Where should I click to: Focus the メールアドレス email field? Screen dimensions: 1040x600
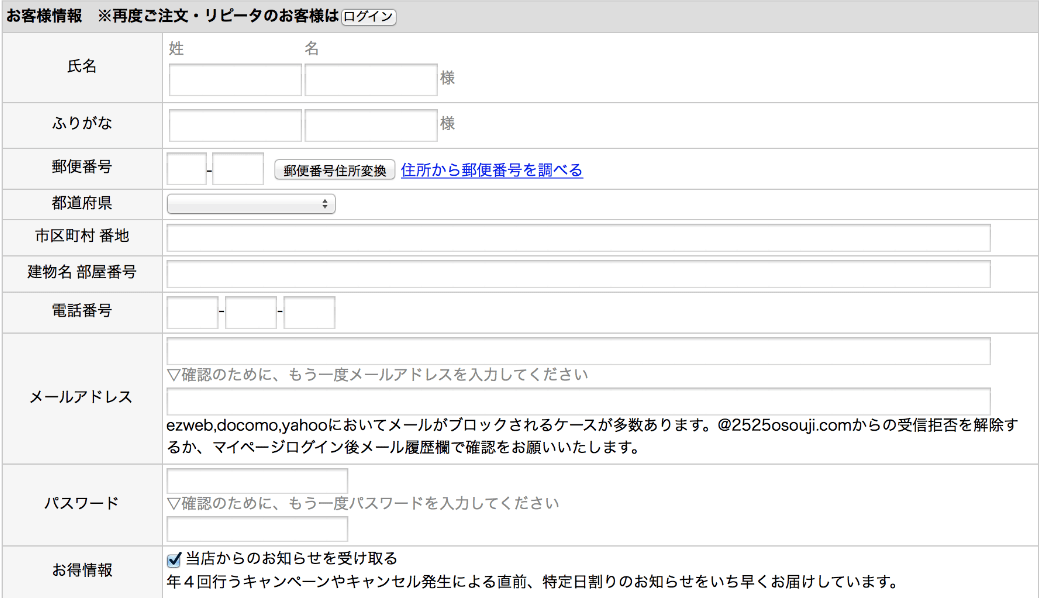tap(579, 350)
